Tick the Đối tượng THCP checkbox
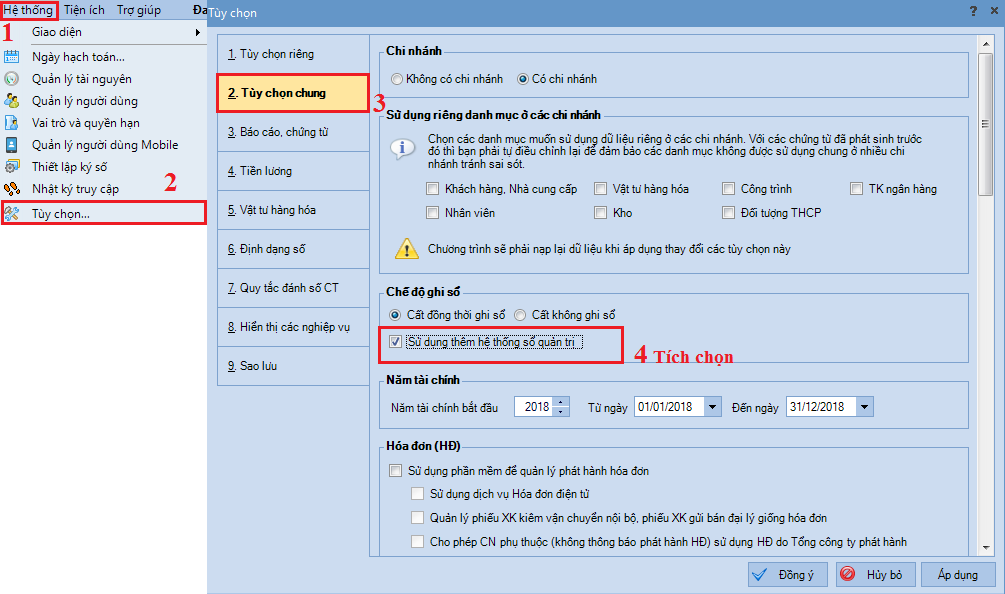 point(729,213)
